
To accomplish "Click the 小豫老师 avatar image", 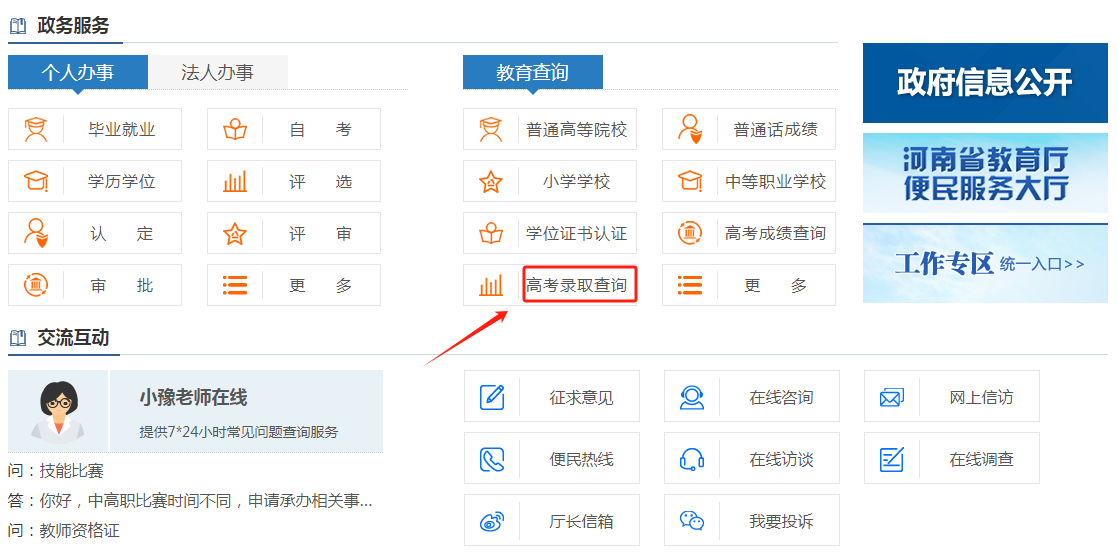I will 58,411.
